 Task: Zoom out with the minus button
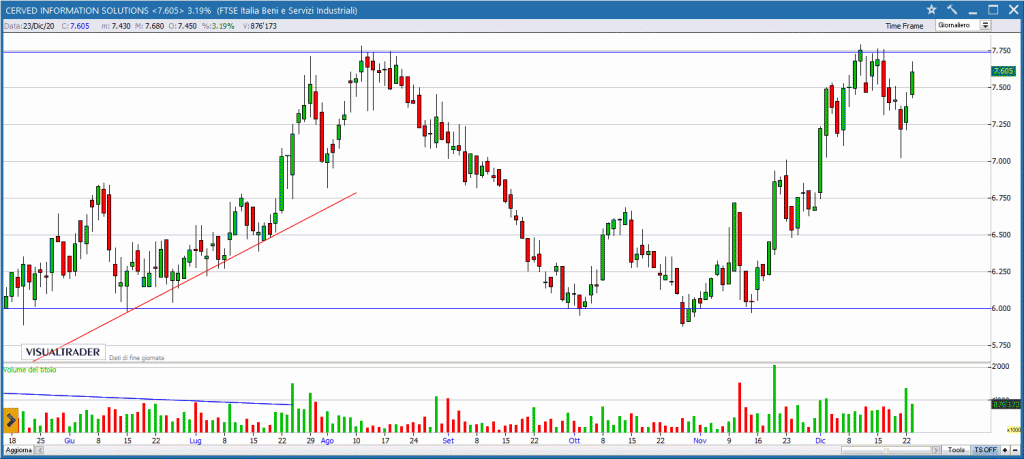[1015, 451]
